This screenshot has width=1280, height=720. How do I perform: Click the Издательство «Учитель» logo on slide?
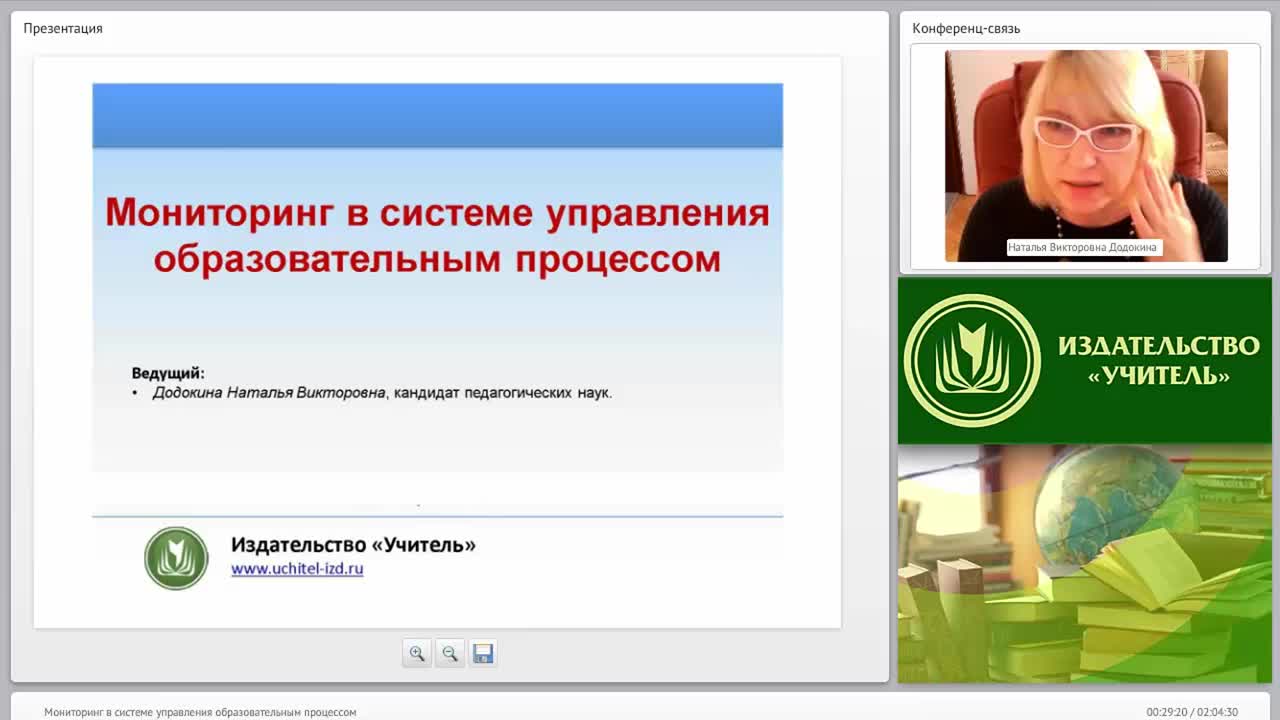[x=176, y=558]
